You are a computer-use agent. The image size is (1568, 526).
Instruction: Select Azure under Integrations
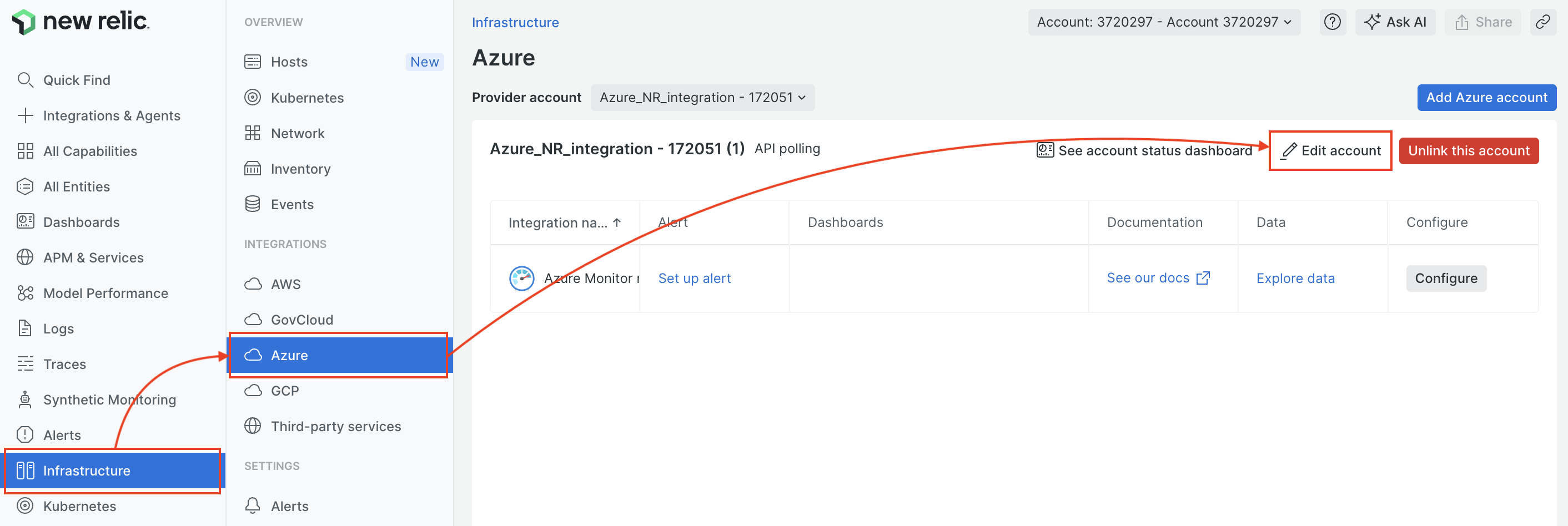(x=289, y=355)
